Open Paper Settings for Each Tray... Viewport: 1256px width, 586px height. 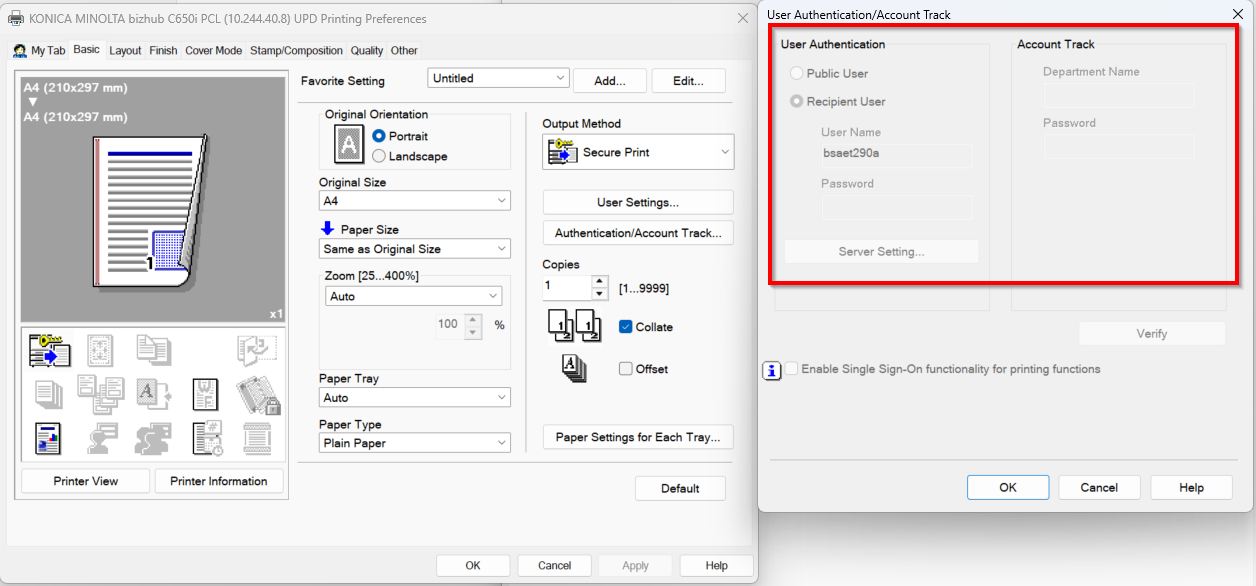[x=638, y=437]
